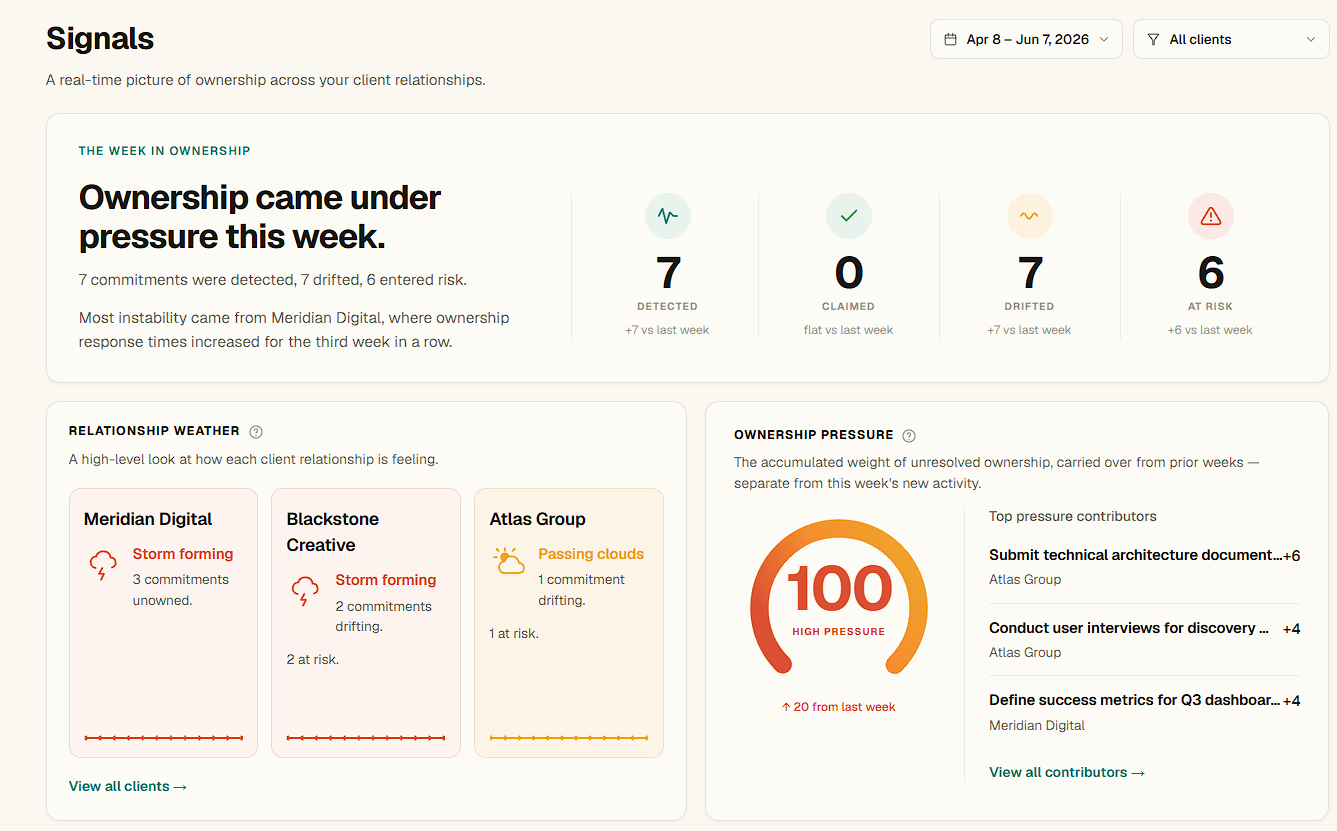Image resolution: width=1337 pixels, height=831 pixels.
Task: Click Atlas Group sun-and-cloud icon
Action: 509,560
